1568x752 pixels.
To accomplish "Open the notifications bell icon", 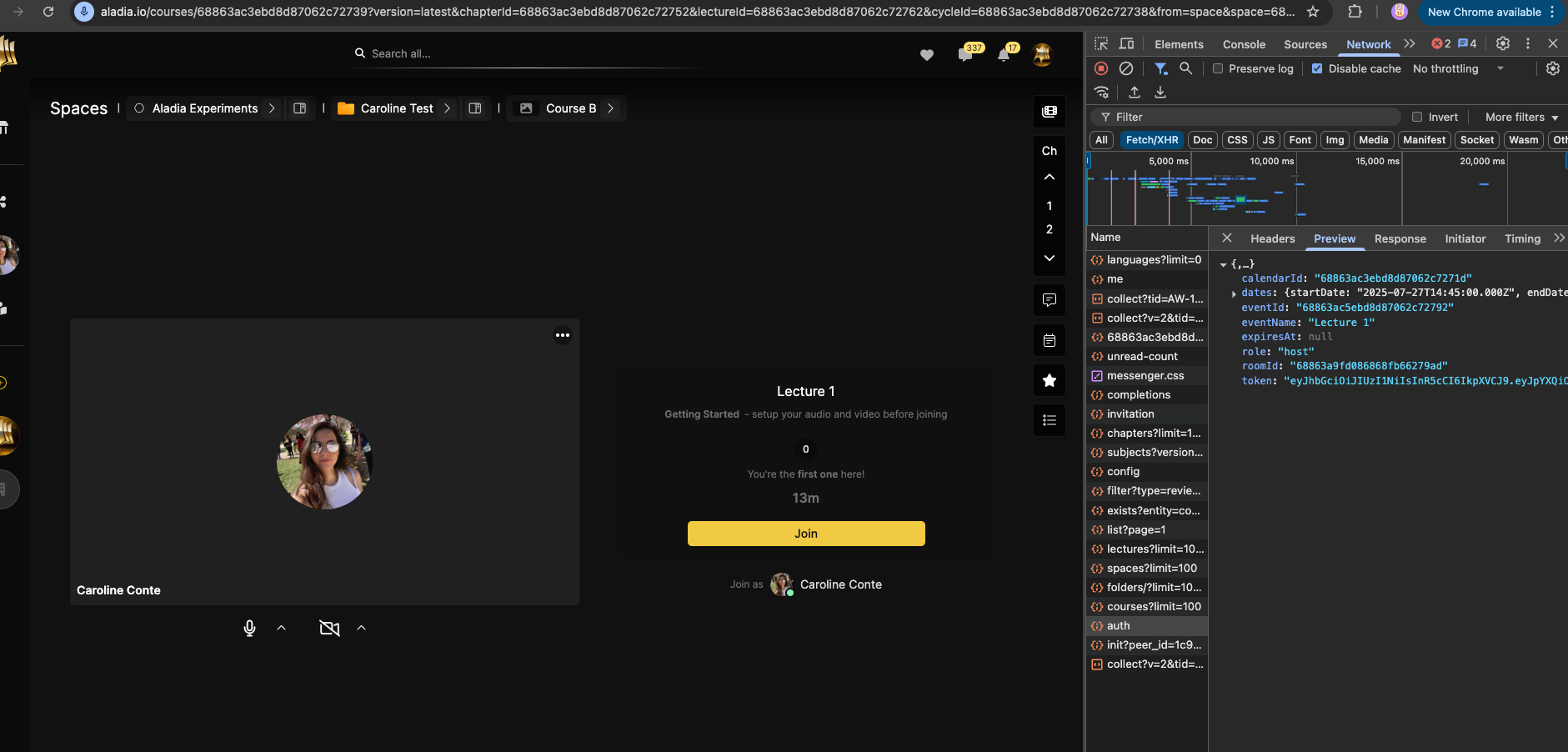I will pos(1004,55).
